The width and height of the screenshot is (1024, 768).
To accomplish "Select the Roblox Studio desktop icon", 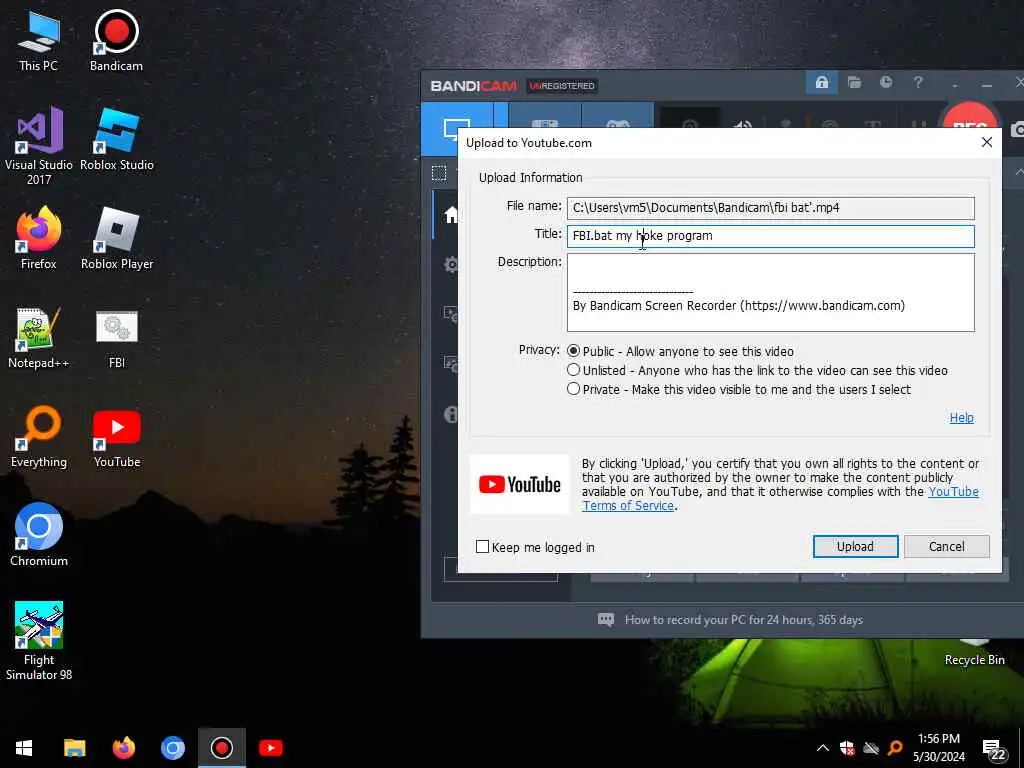I will [117, 140].
